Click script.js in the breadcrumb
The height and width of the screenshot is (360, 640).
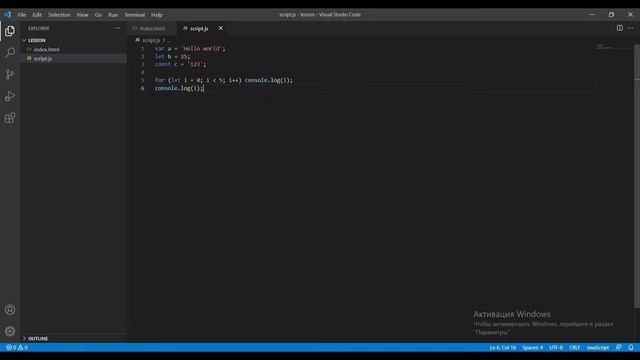point(151,40)
